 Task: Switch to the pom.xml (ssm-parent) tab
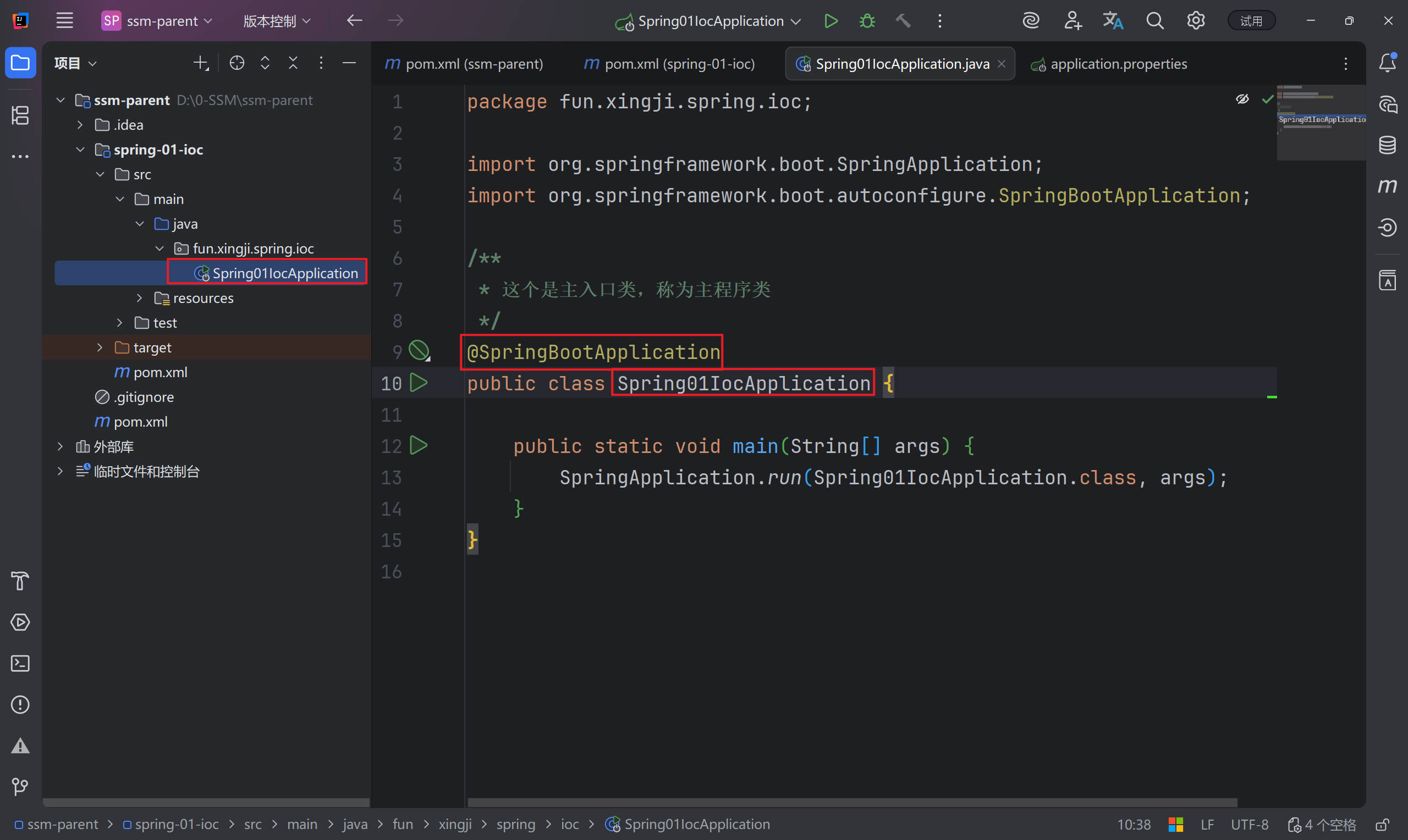click(x=474, y=64)
